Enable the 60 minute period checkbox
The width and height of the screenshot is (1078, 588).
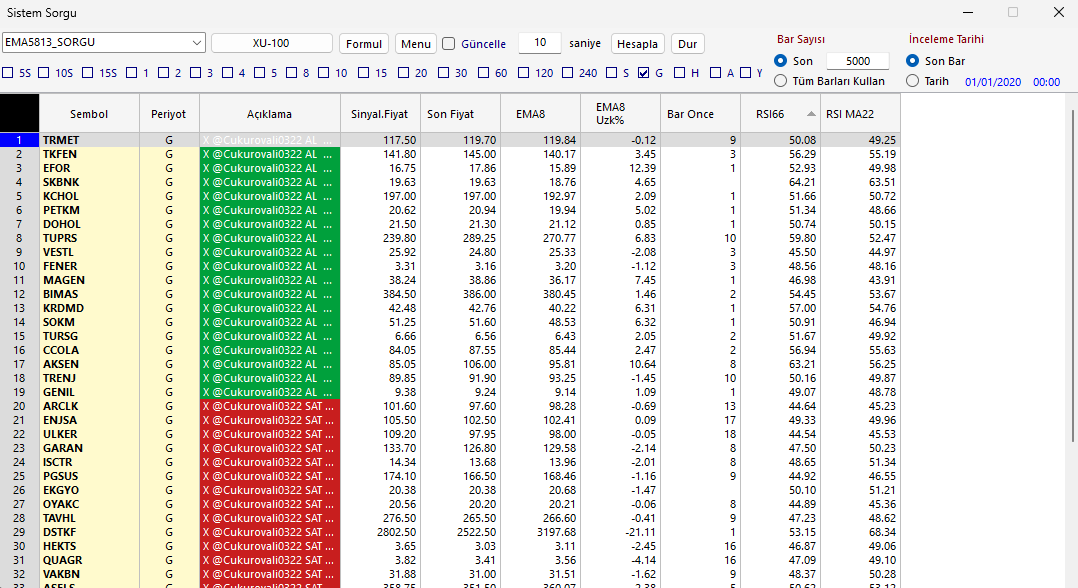(x=483, y=73)
